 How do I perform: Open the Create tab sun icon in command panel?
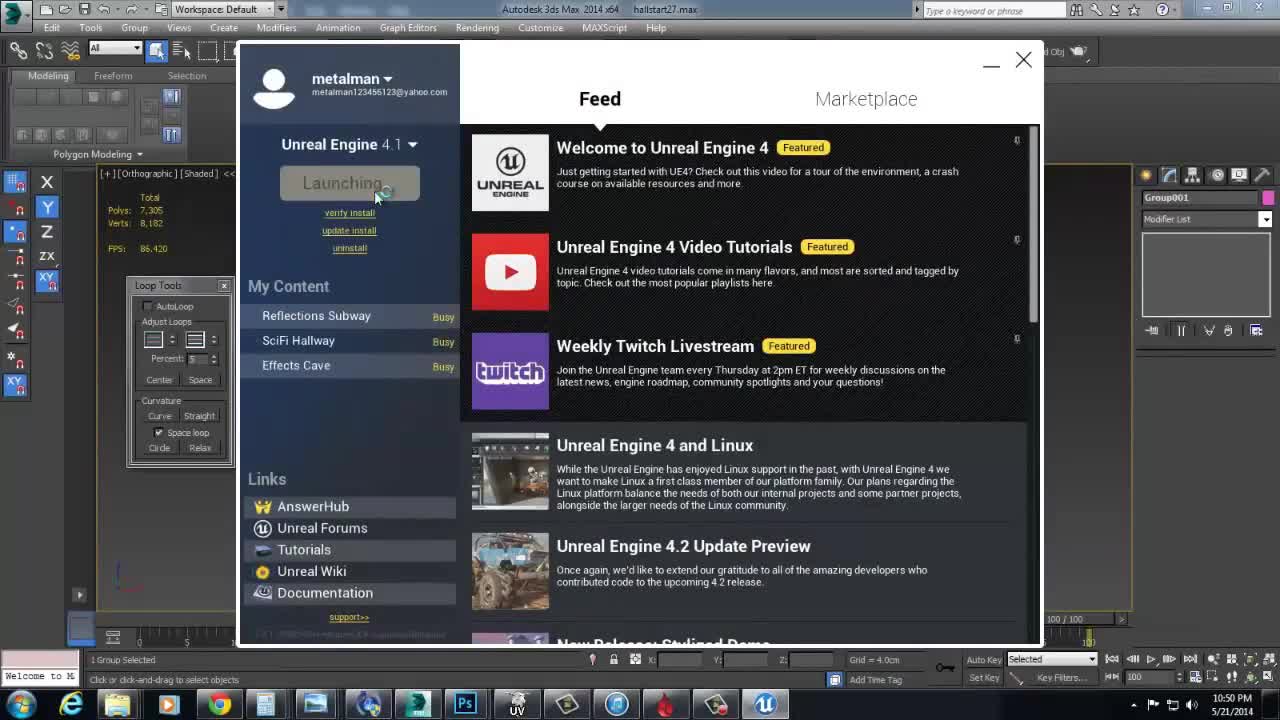pos(1147,175)
